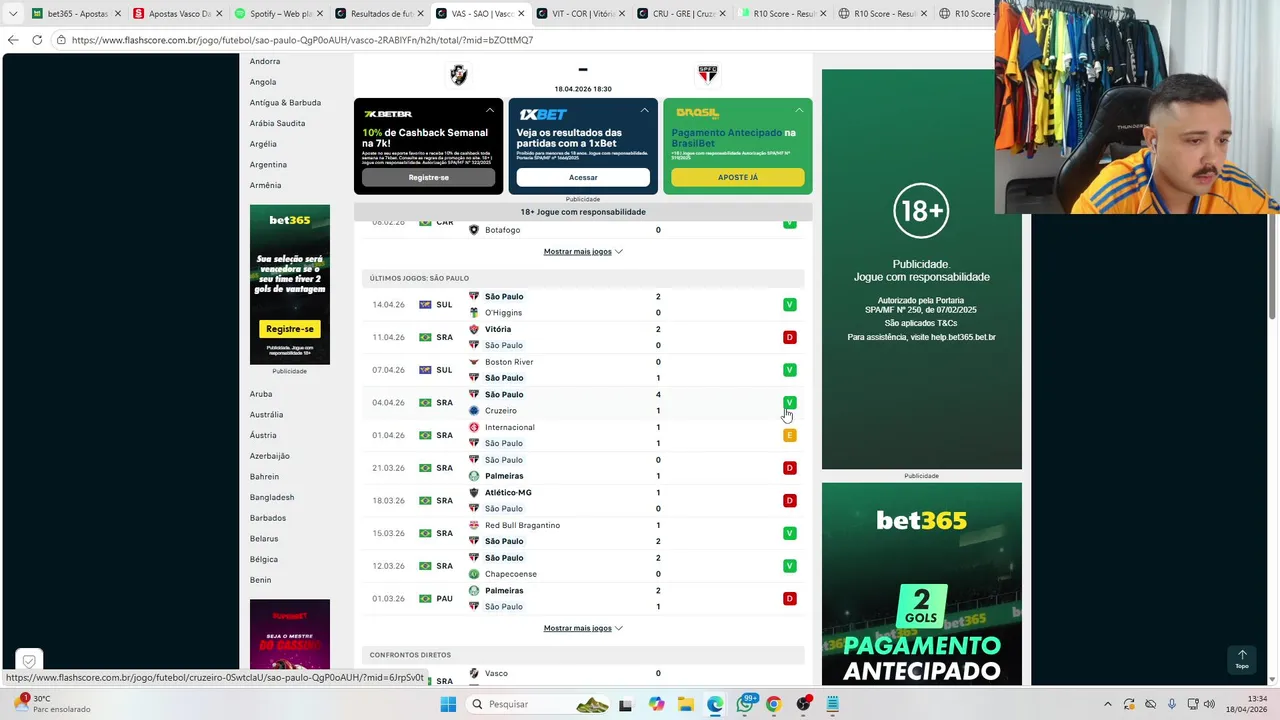Click the São Paulo team crest in header
This screenshot has width=1280, height=720.
click(x=707, y=75)
